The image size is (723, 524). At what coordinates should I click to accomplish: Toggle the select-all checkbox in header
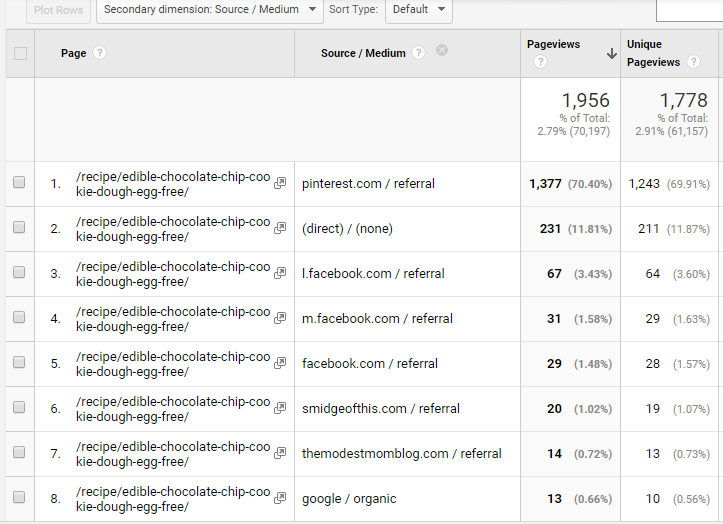pos(20,54)
